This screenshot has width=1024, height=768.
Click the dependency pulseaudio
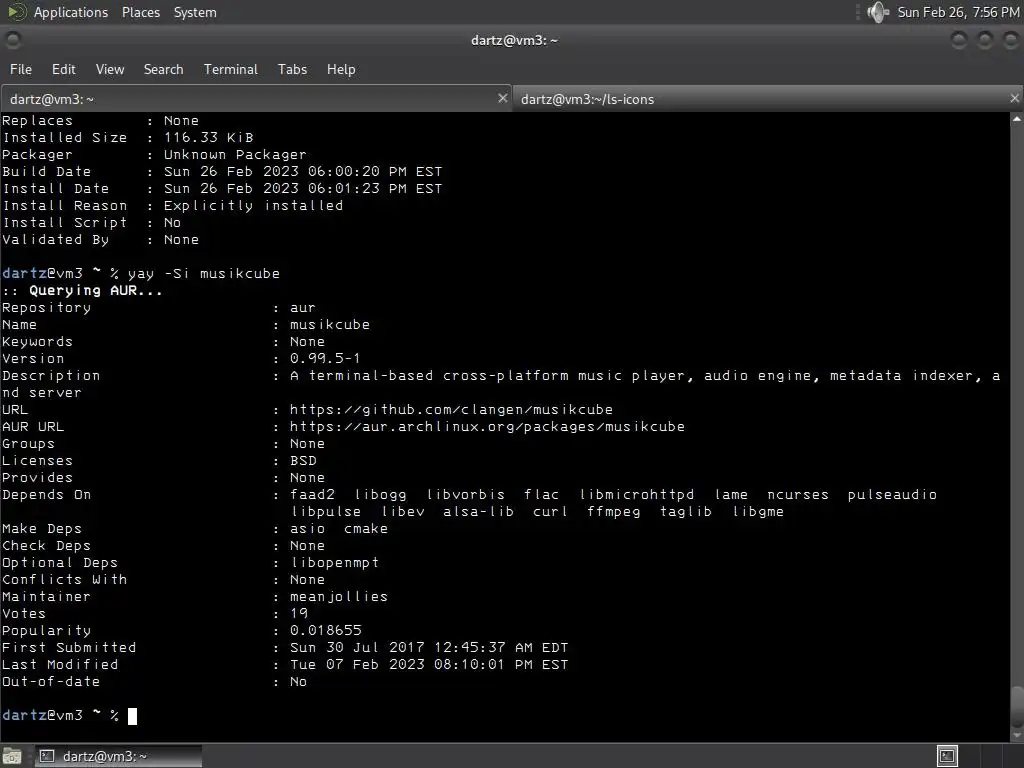tap(892, 494)
